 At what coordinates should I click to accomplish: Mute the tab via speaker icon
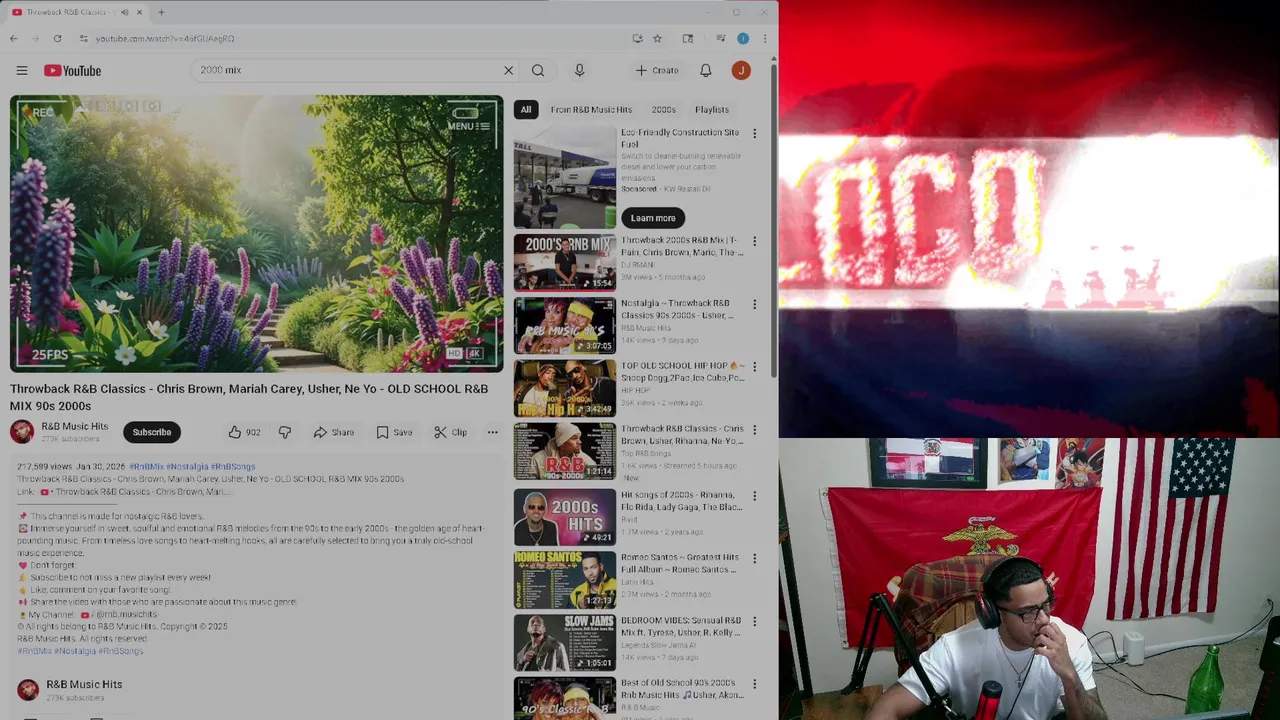click(125, 12)
